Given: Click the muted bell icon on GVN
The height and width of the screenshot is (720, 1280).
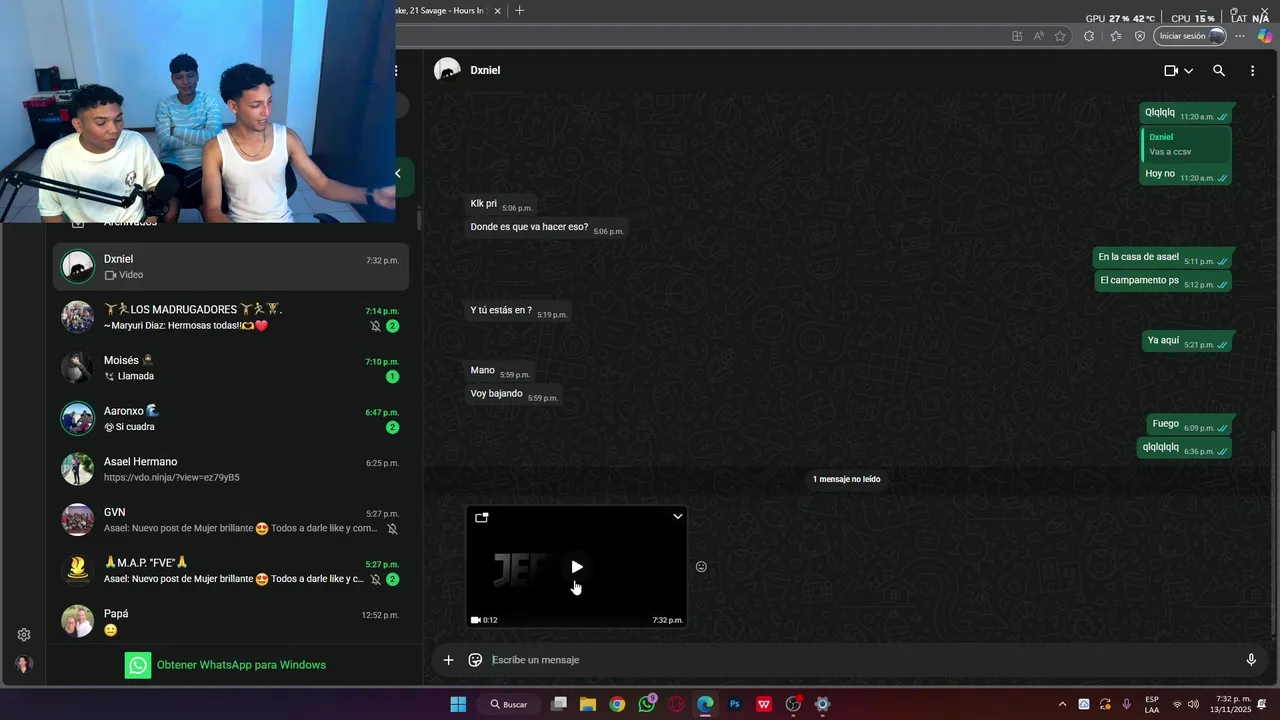Looking at the screenshot, I should (x=392, y=528).
